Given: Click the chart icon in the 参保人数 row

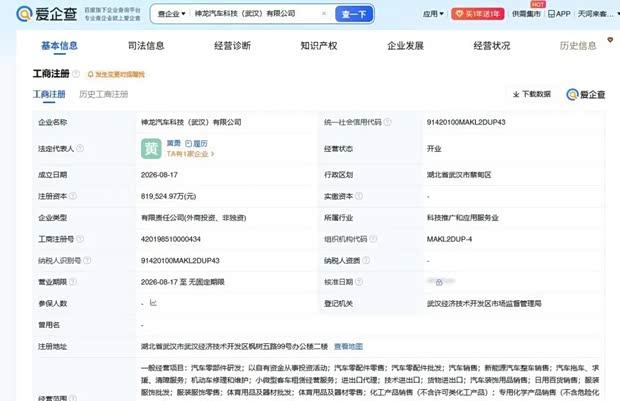Looking at the screenshot, I should click(153, 303).
